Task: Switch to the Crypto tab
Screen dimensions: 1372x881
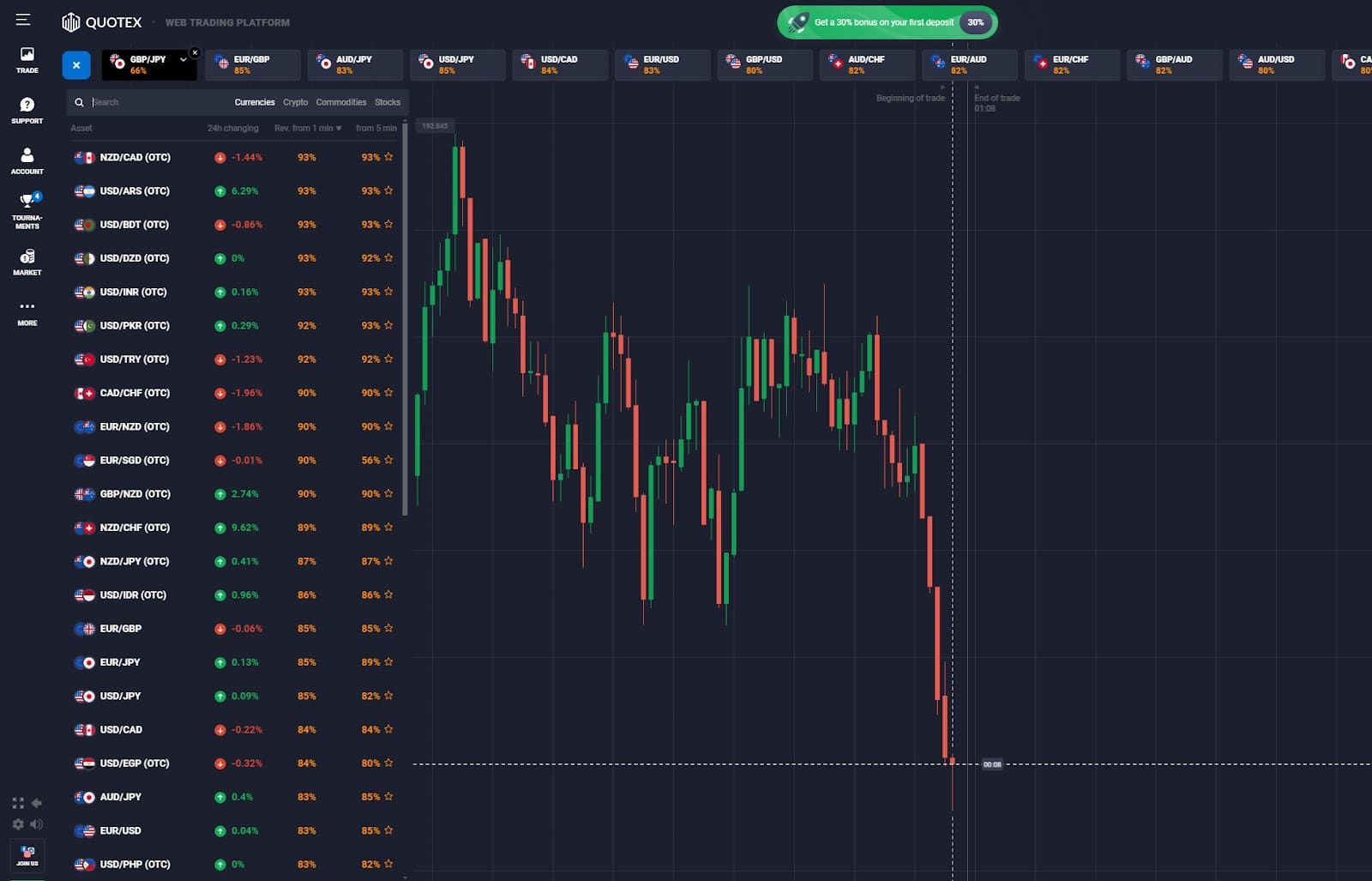Action: point(296,102)
